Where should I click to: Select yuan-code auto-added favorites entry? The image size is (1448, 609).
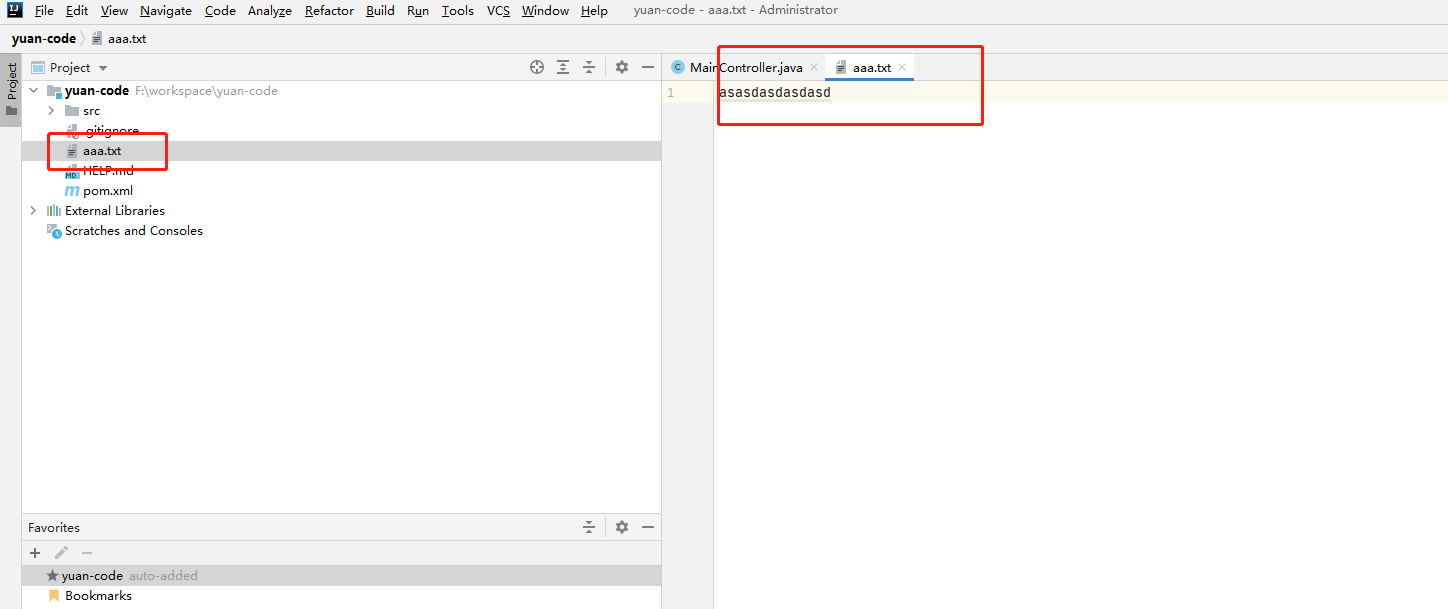click(x=341, y=576)
